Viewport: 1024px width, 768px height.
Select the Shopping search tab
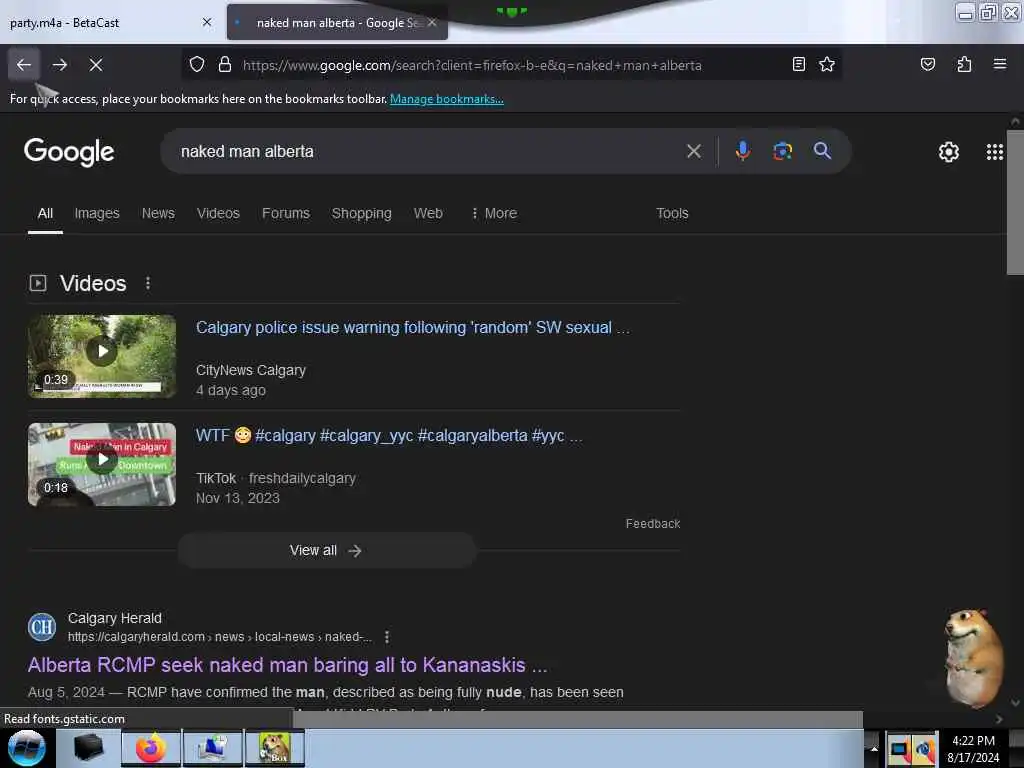tap(361, 214)
